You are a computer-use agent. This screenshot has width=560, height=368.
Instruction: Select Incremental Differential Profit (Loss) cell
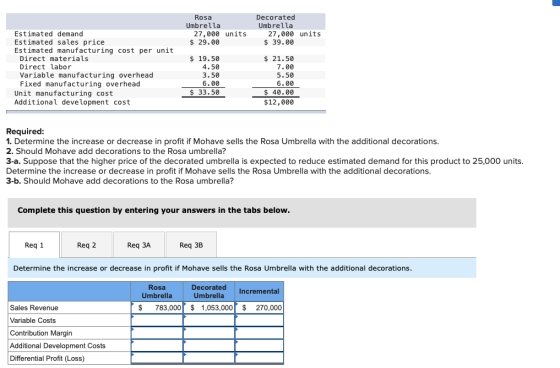tap(259, 358)
